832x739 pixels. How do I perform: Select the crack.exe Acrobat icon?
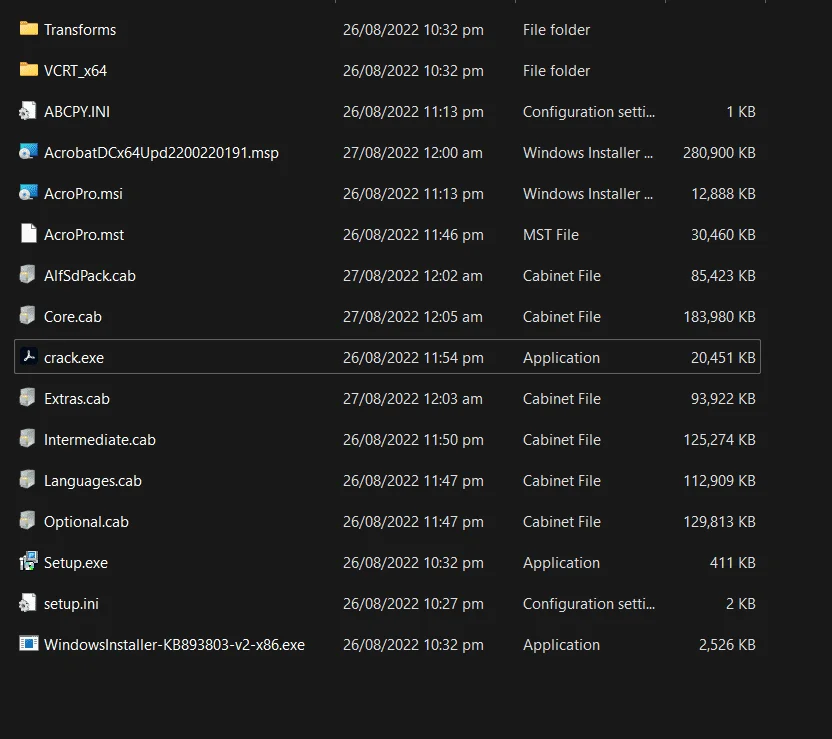click(29, 357)
